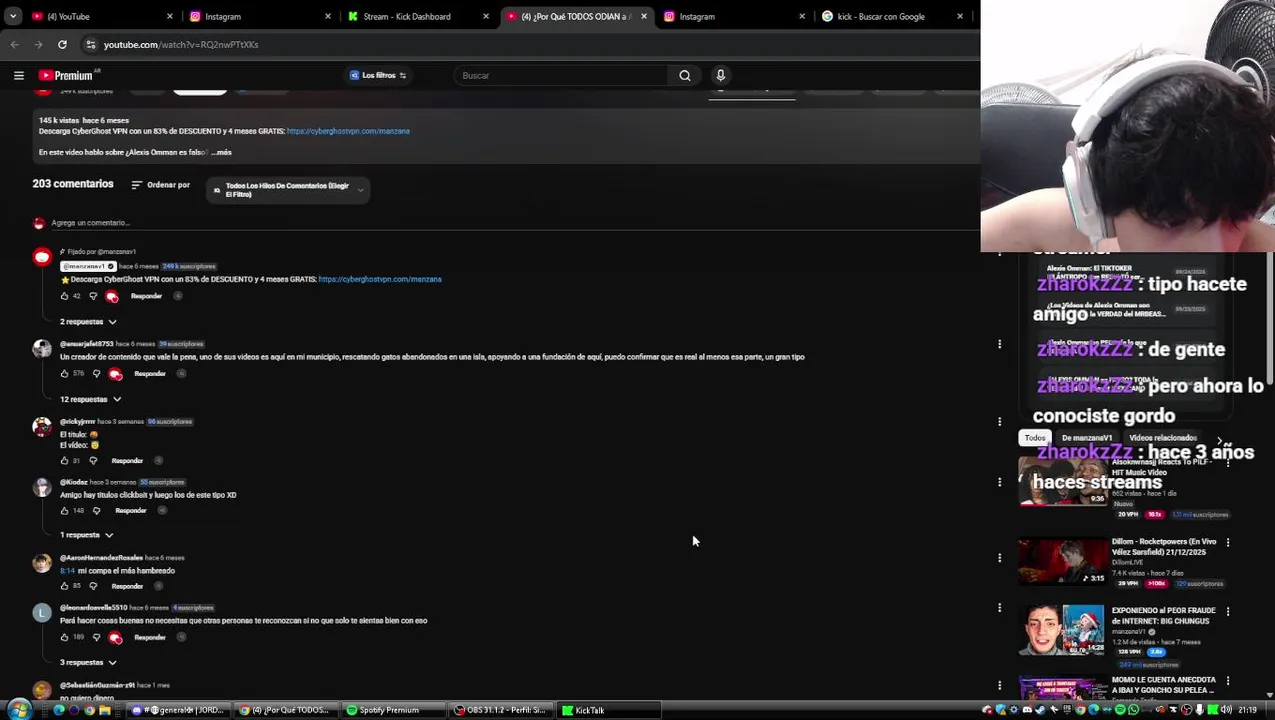Expand 2 respuestas under pinned comment
The height and width of the screenshot is (720, 1275).
coord(88,322)
